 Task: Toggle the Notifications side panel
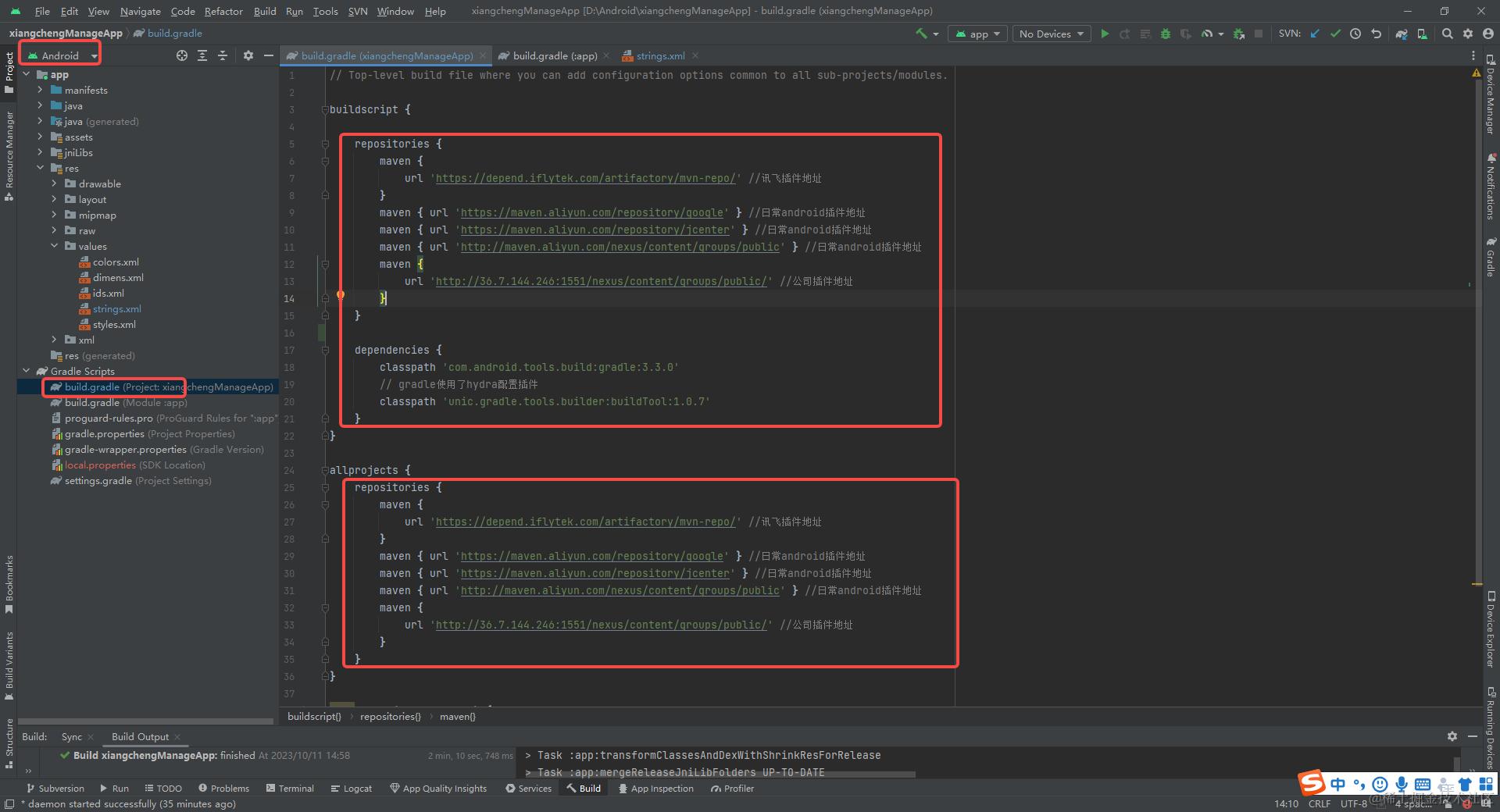pos(1491,186)
